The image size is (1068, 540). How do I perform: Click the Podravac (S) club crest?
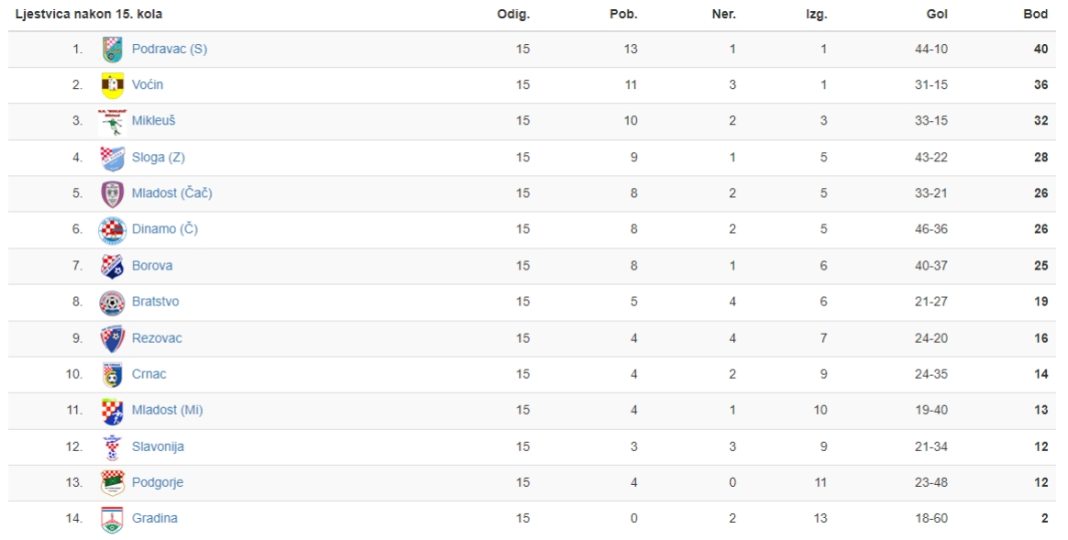pyautogui.click(x=112, y=49)
